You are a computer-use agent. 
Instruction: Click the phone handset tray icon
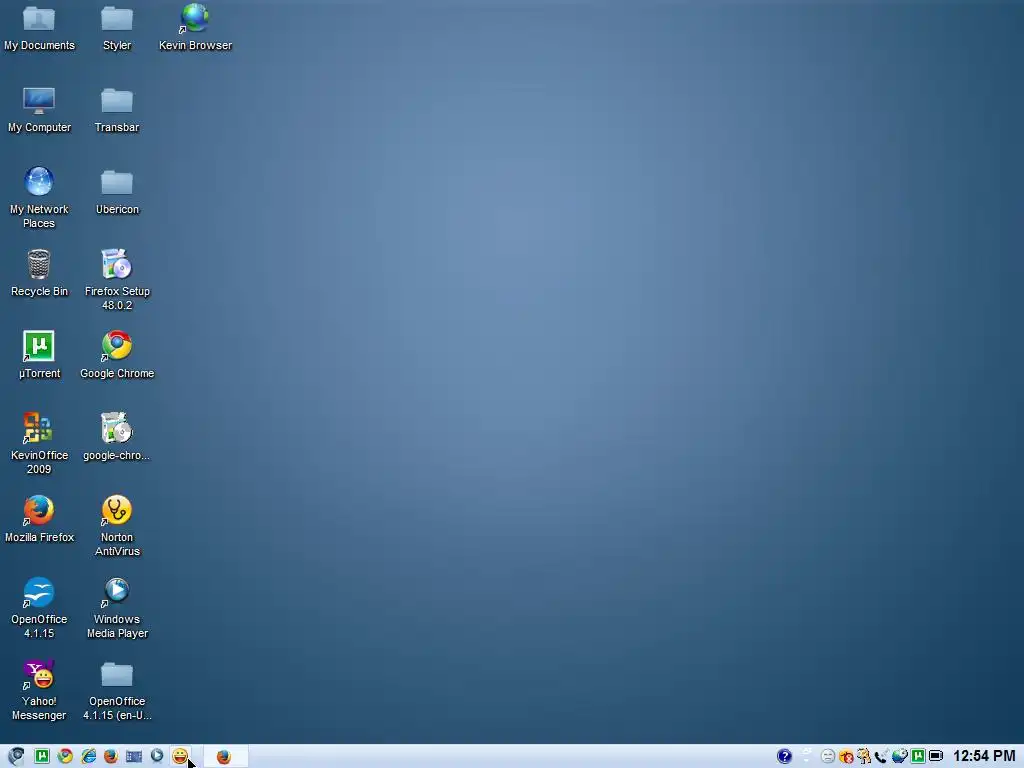[882, 756]
